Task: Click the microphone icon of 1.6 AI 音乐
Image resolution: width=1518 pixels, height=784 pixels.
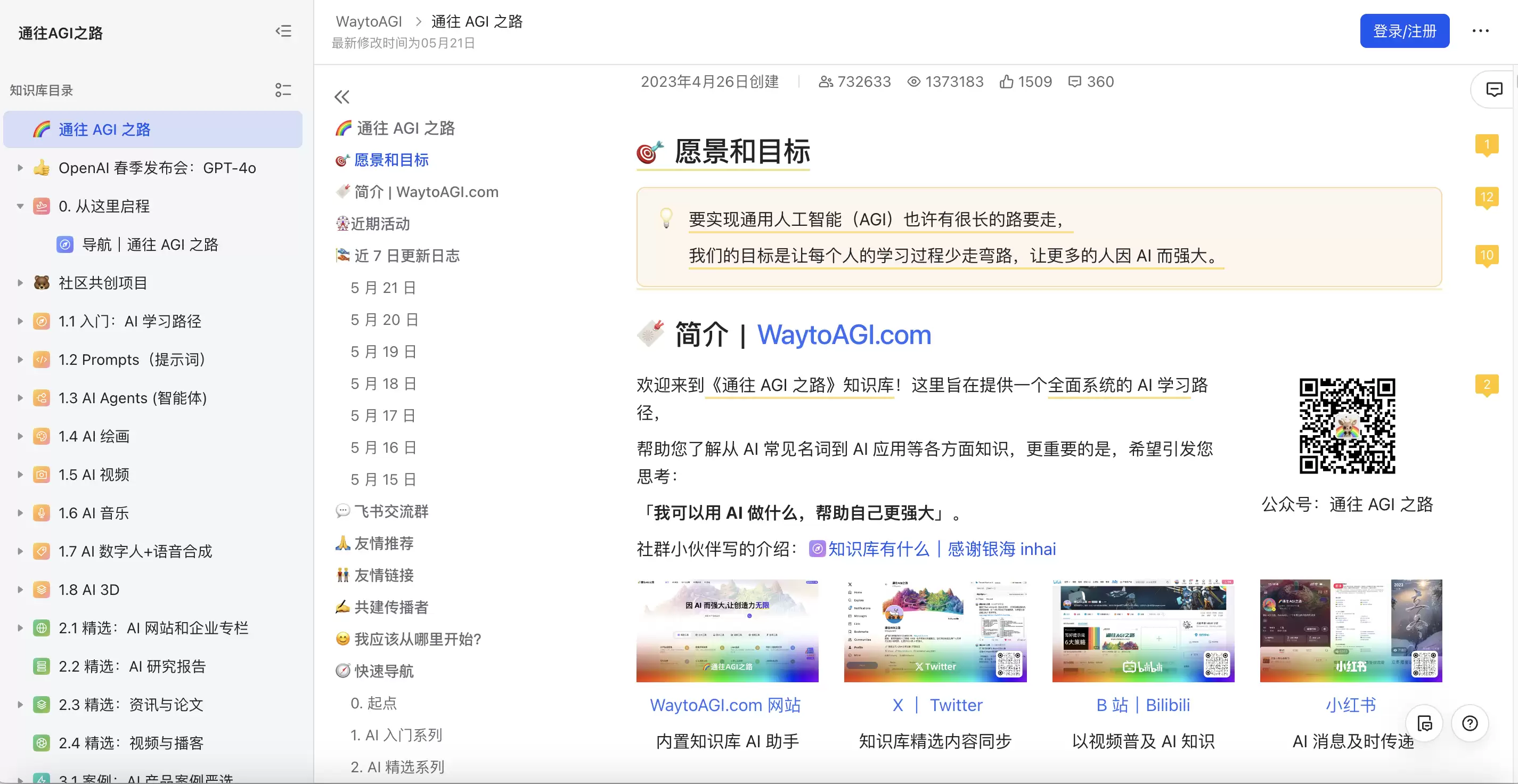Action: (41, 513)
